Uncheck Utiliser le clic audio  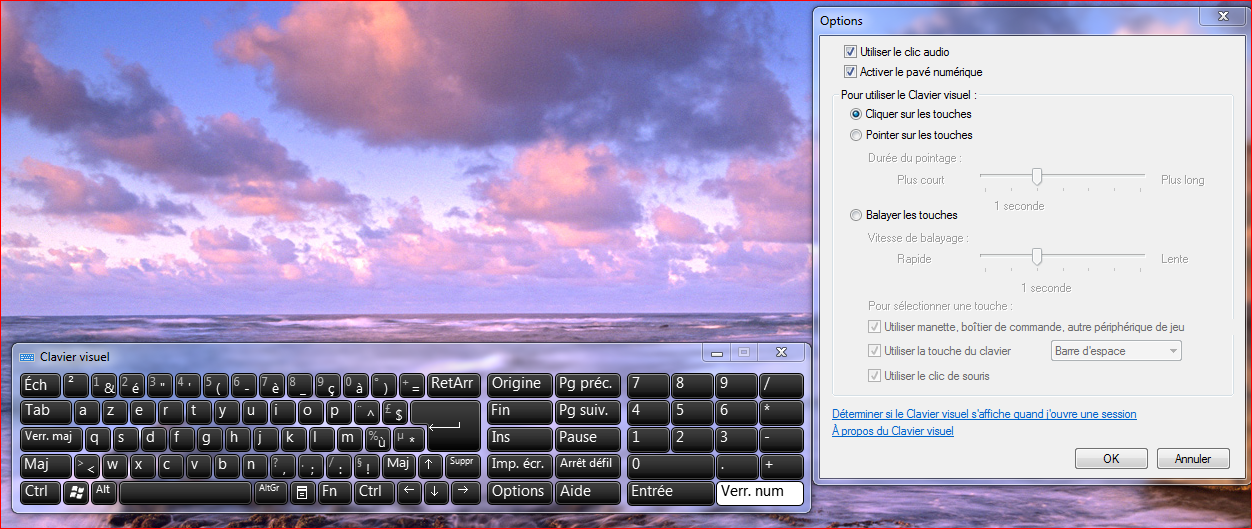point(851,52)
